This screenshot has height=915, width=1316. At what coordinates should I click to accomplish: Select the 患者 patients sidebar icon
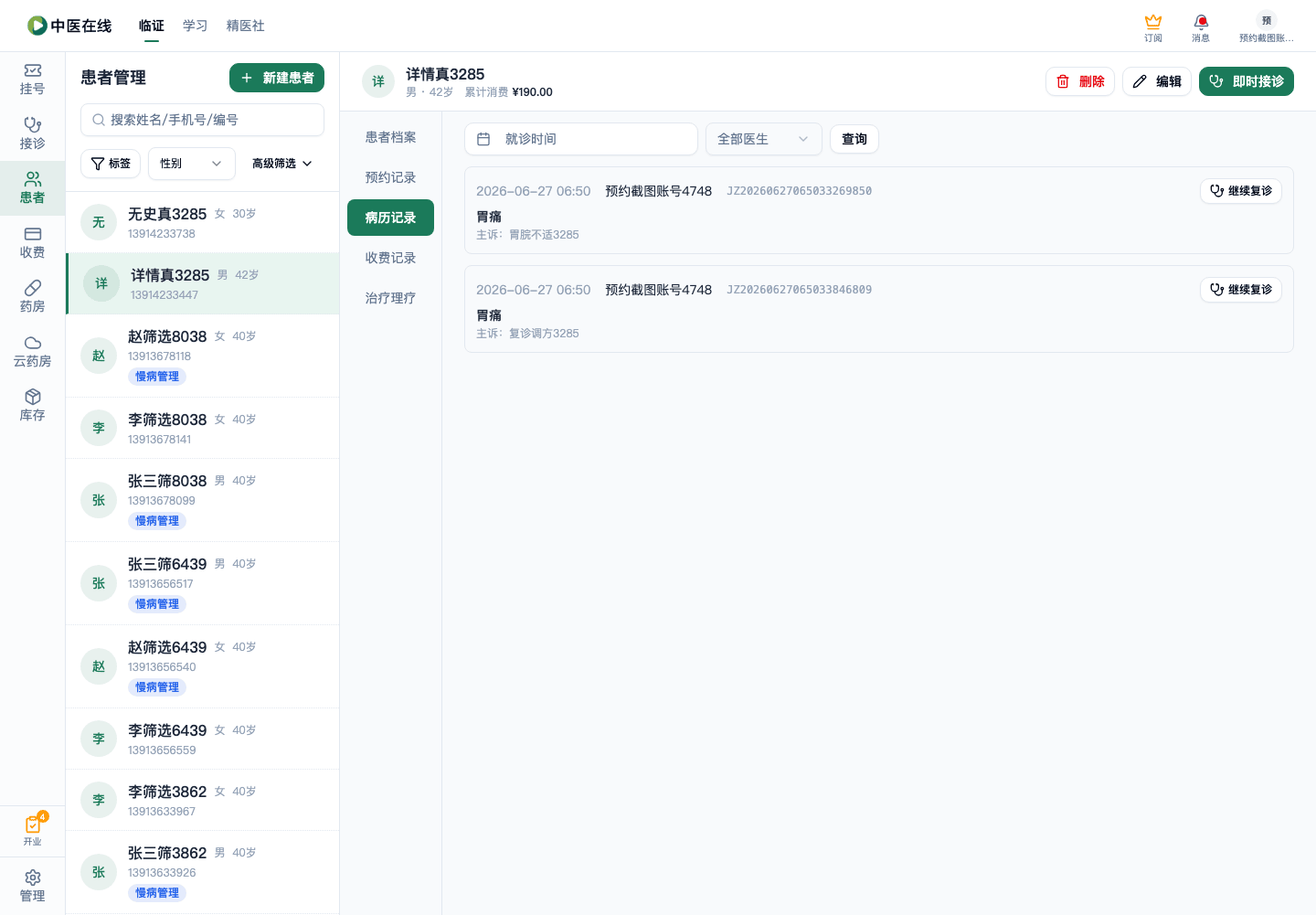point(32,188)
